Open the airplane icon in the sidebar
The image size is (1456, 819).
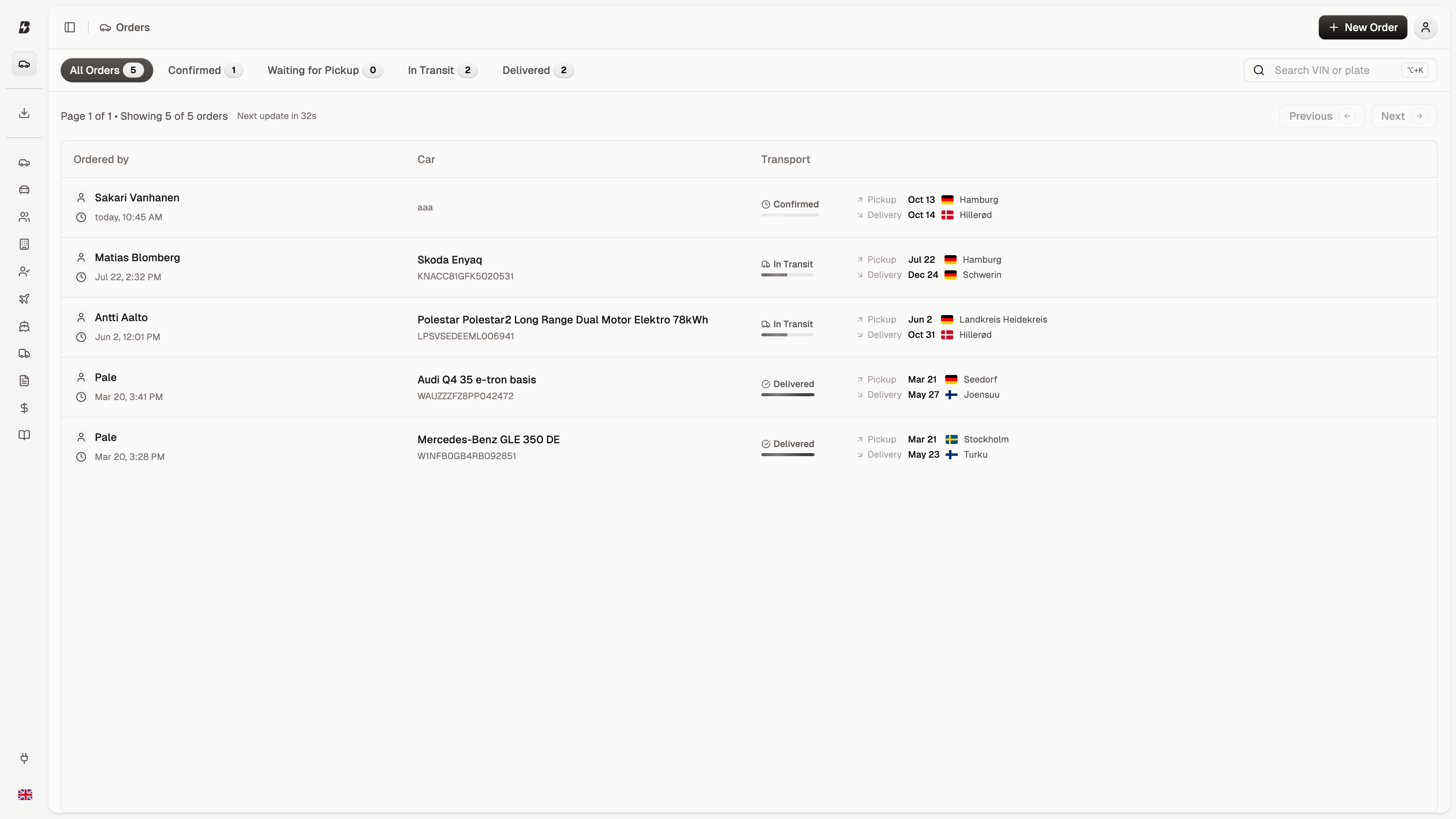[x=24, y=299]
